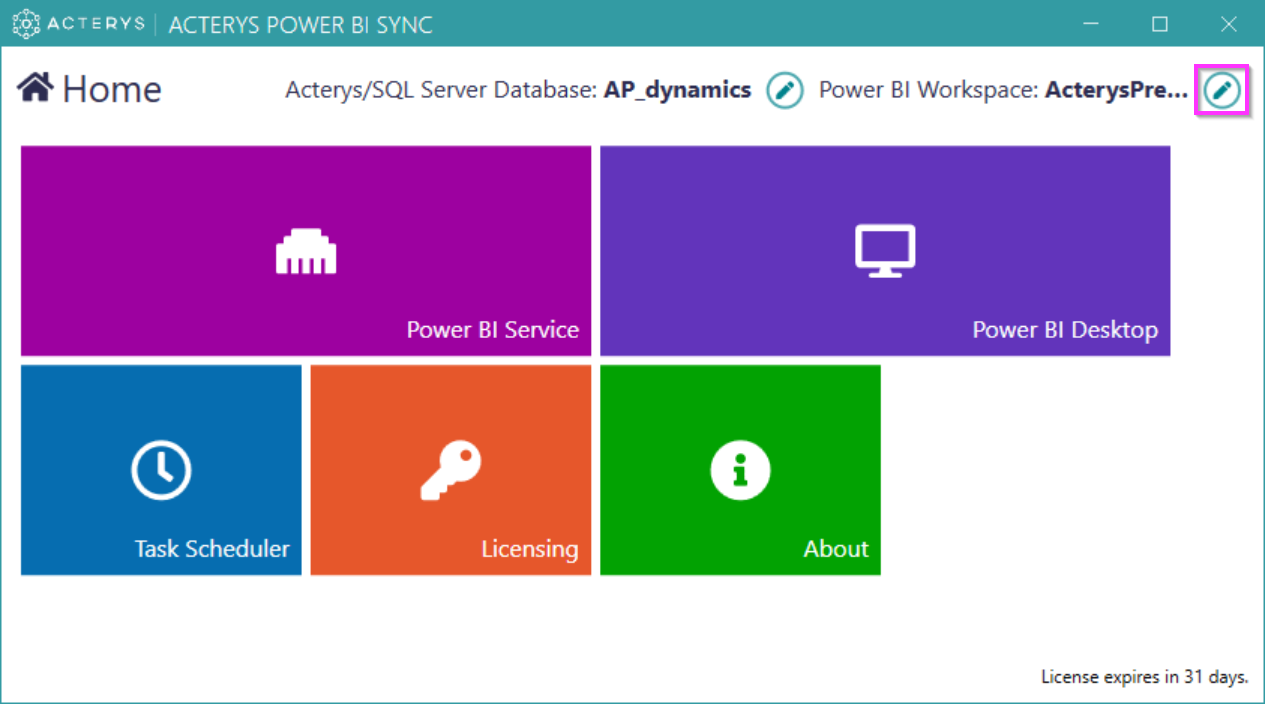Click the ethernet port icon on Power BI Service
Image resolution: width=1265 pixels, height=704 pixels.
306,250
